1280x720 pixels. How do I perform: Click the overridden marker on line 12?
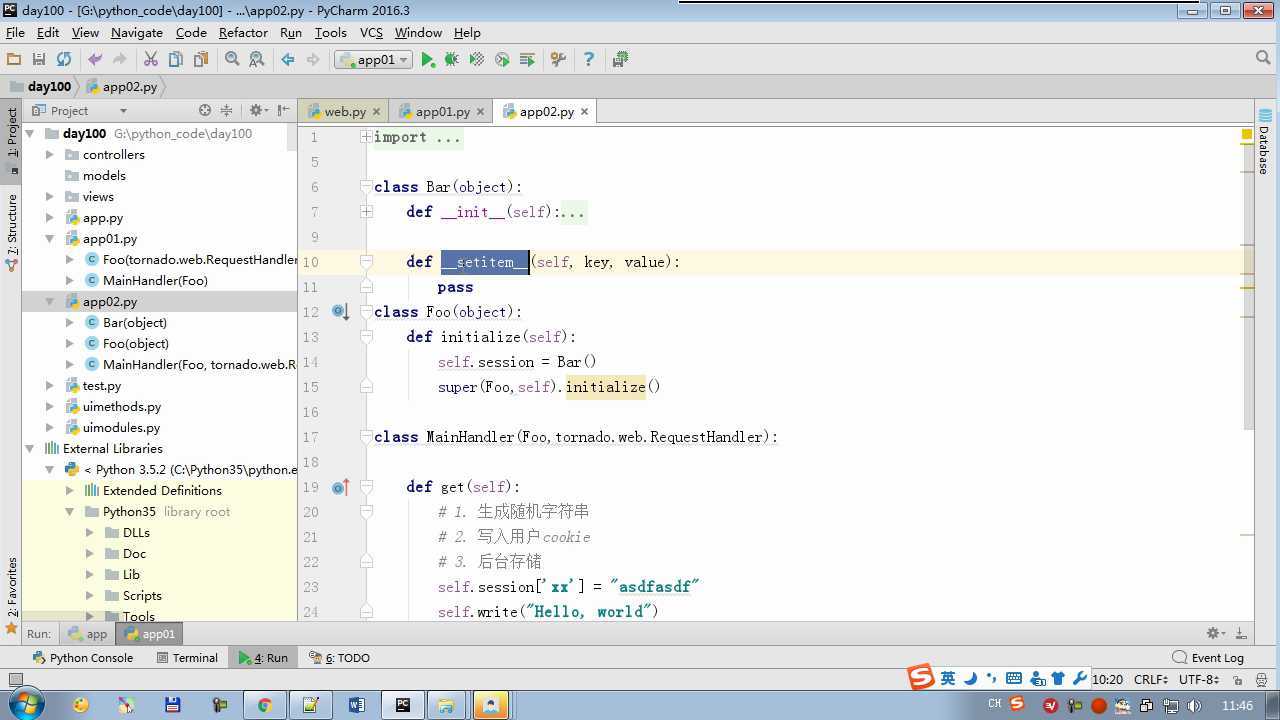pos(340,312)
